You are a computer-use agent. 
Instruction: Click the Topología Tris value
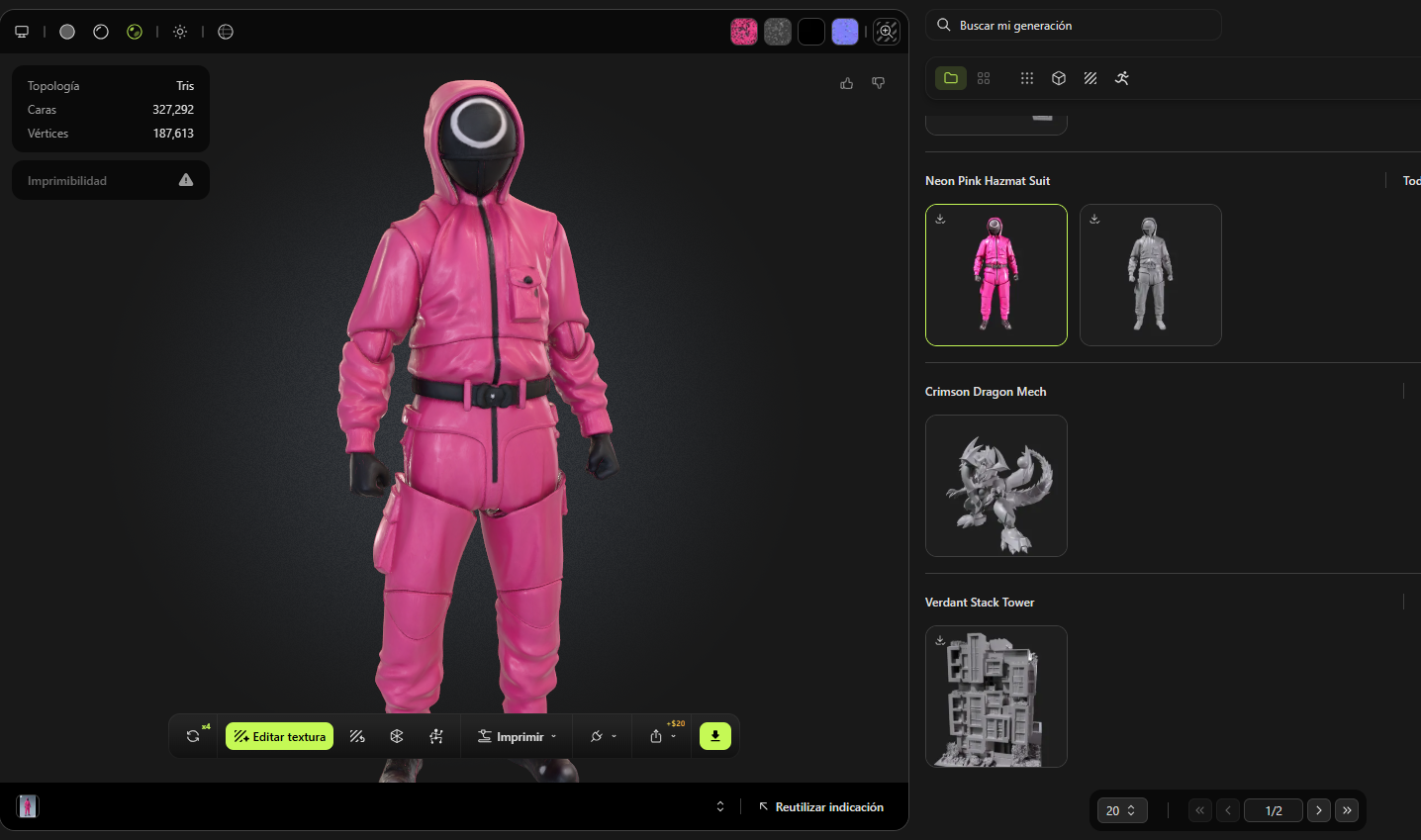(x=185, y=86)
